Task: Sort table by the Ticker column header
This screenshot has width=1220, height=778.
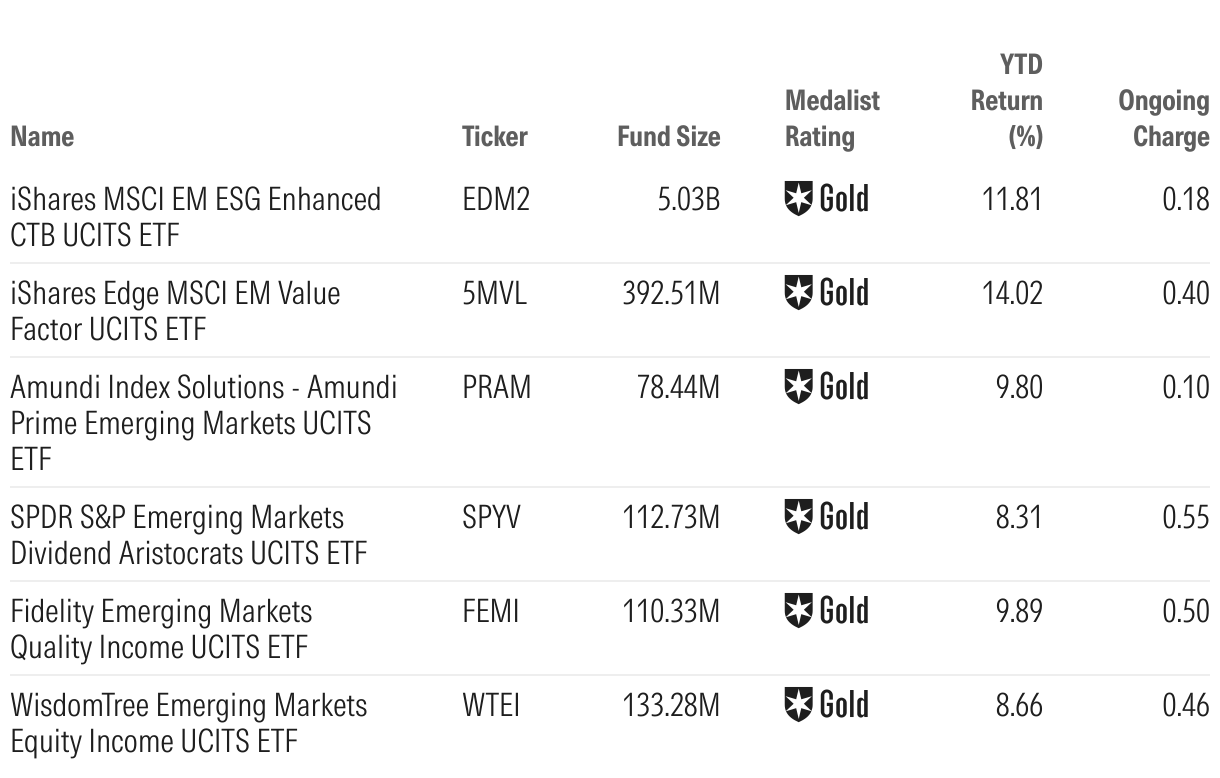Action: 494,136
